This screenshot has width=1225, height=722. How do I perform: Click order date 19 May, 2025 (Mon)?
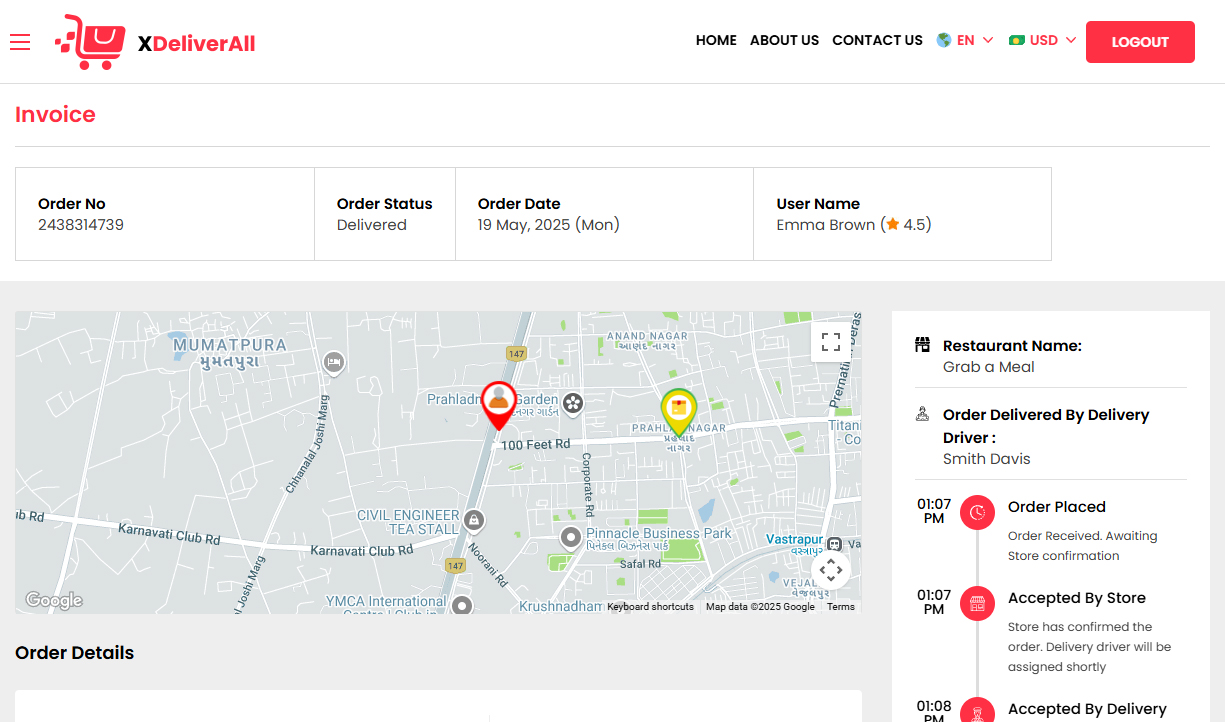pyautogui.click(x=549, y=225)
